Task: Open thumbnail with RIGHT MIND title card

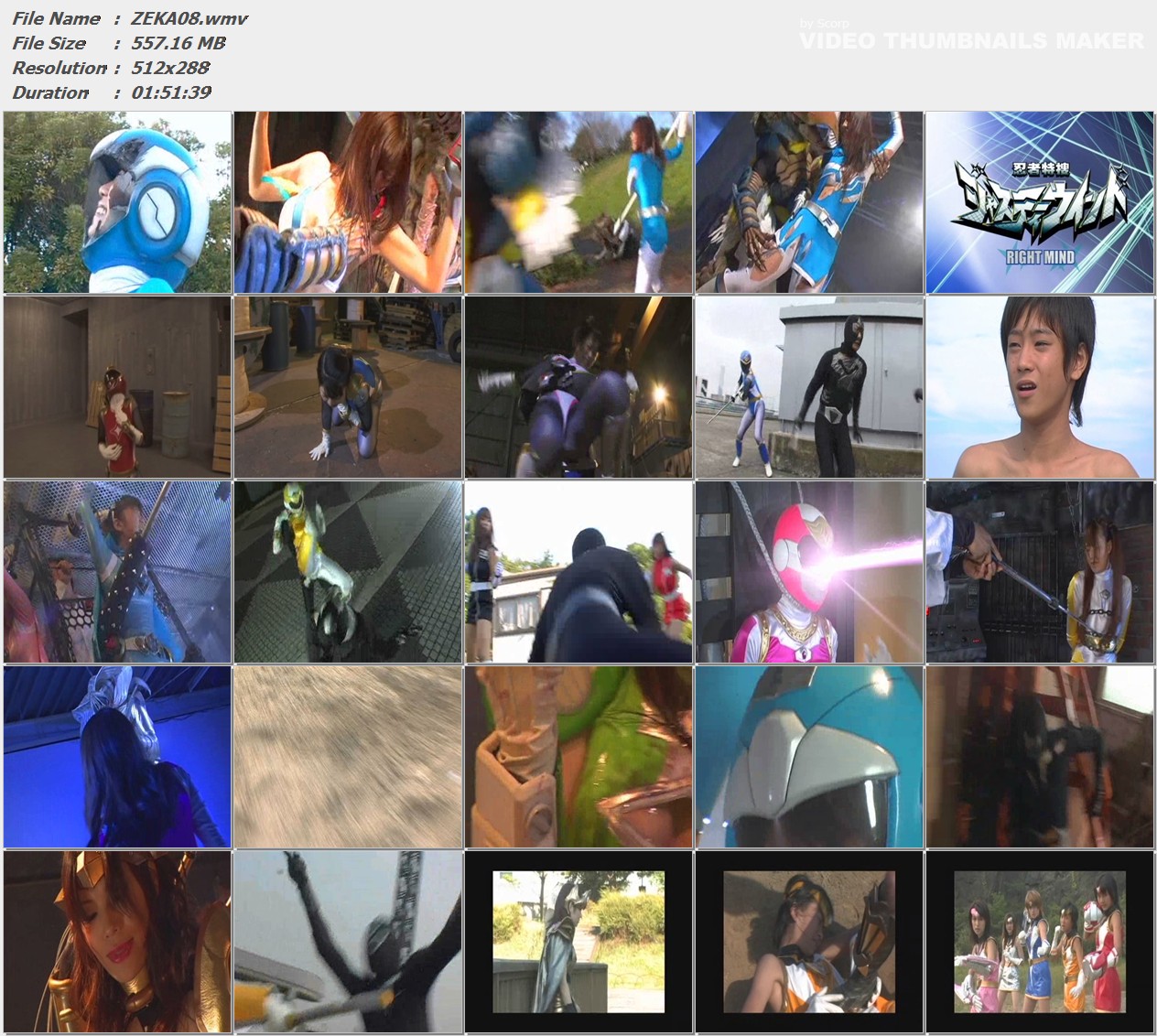Action: pos(1040,202)
